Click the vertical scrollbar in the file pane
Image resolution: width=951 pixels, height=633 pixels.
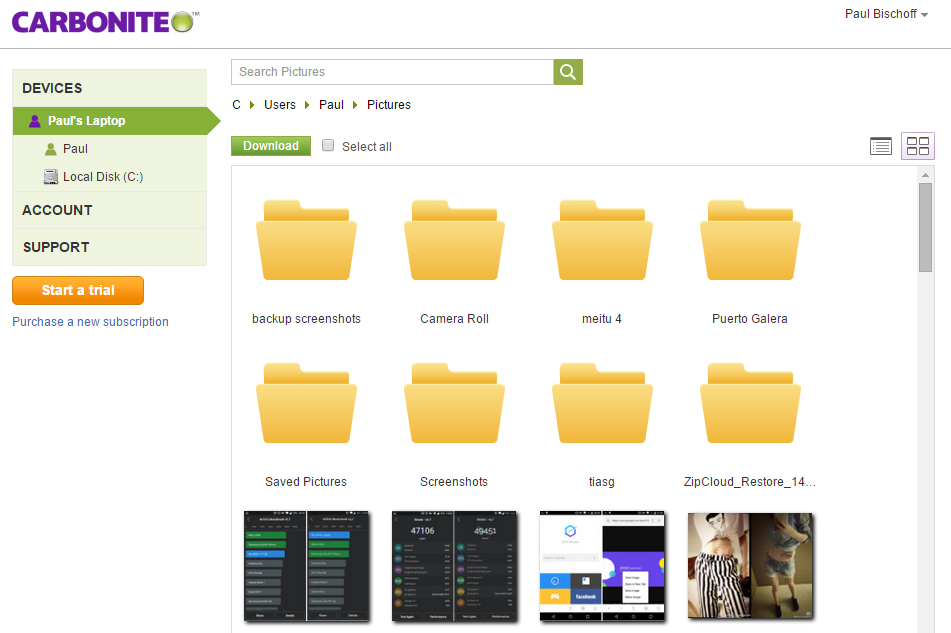(x=925, y=226)
